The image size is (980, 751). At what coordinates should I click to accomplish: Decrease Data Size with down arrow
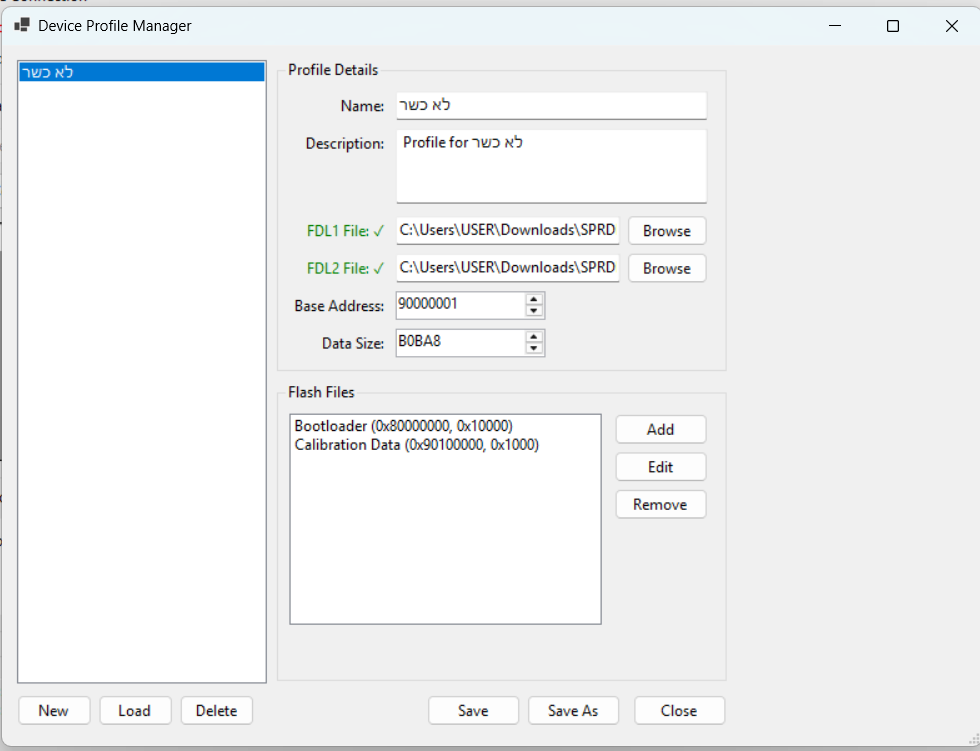click(534, 349)
